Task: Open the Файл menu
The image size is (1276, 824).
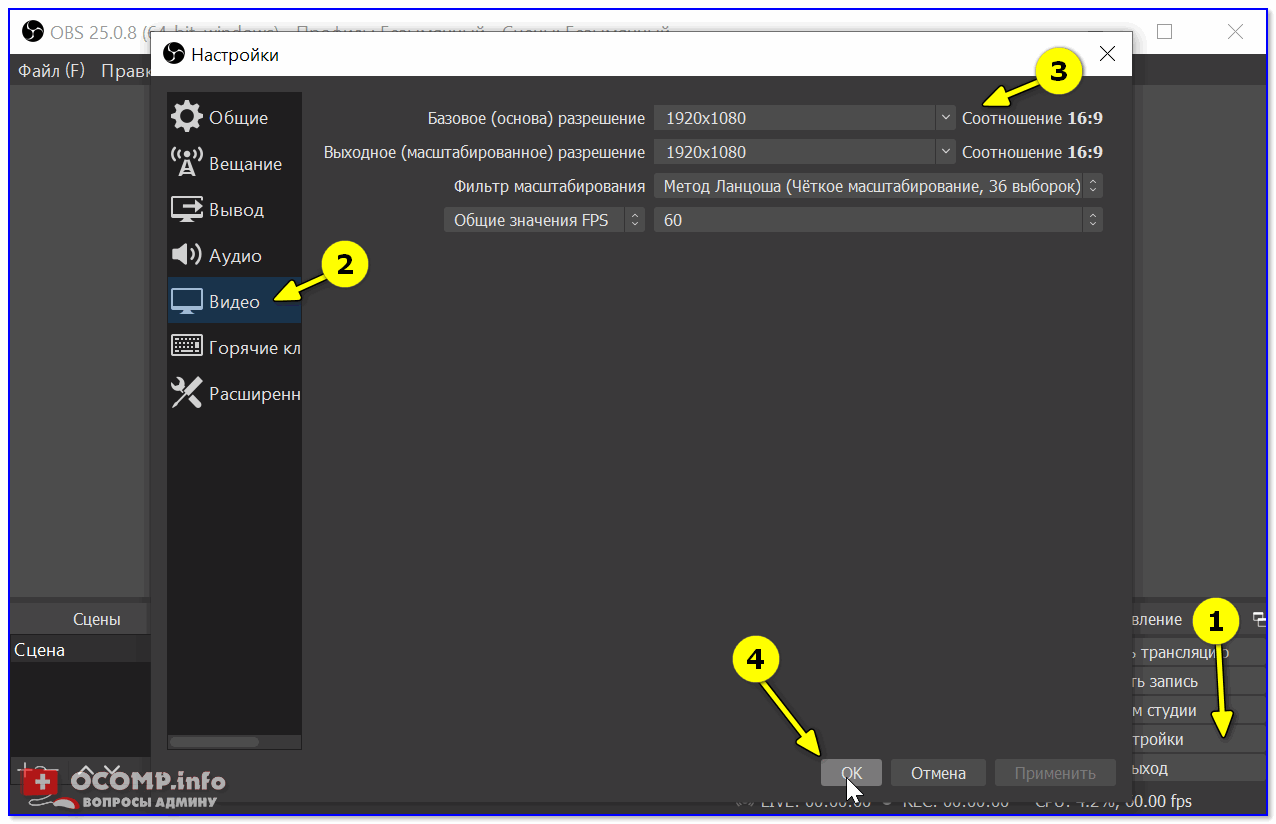Action: click(51, 71)
